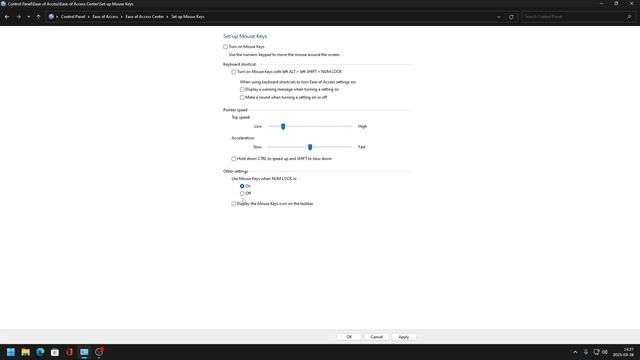Switch to Control Panel taskbar icon

pos(84,352)
